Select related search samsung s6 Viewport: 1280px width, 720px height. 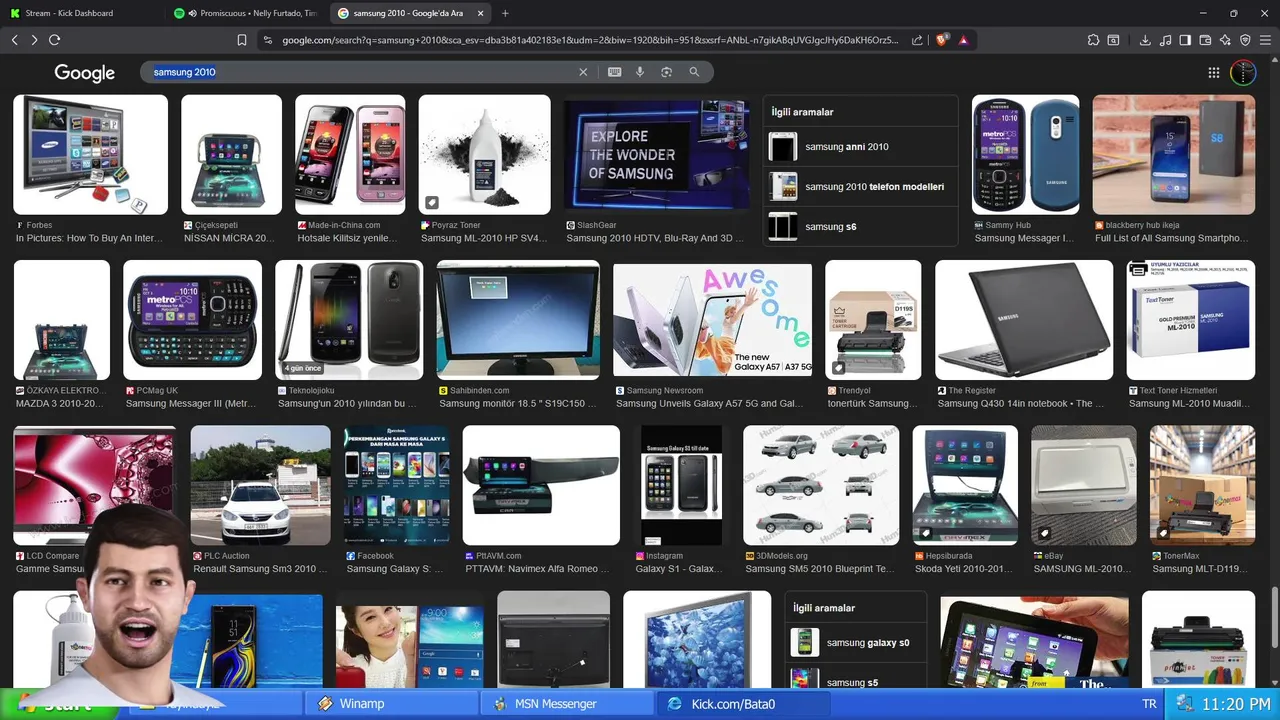click(x=860, y=227)
